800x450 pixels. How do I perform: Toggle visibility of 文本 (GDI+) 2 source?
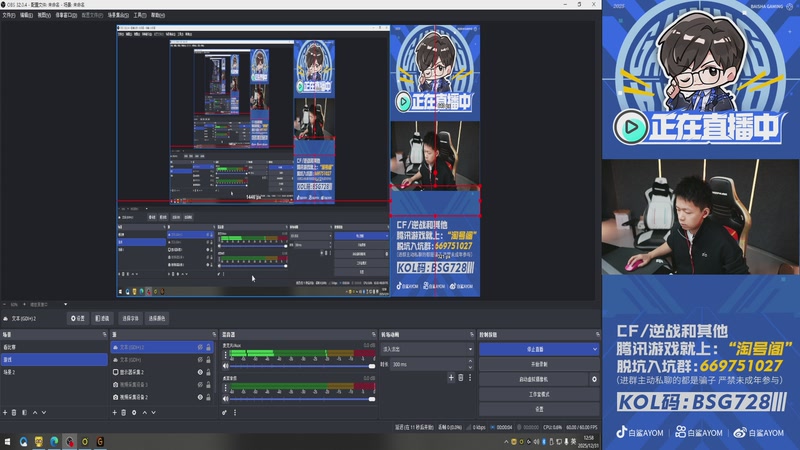(x=200, y=347)
